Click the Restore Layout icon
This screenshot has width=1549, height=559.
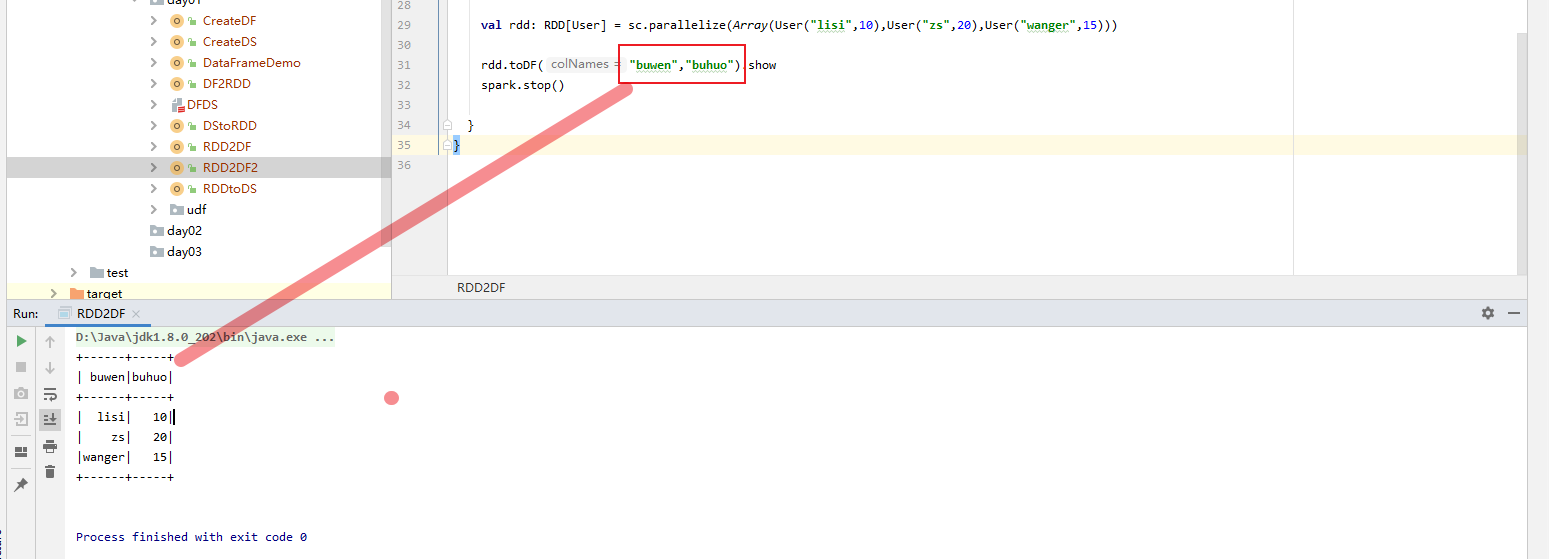pos(21,452)
